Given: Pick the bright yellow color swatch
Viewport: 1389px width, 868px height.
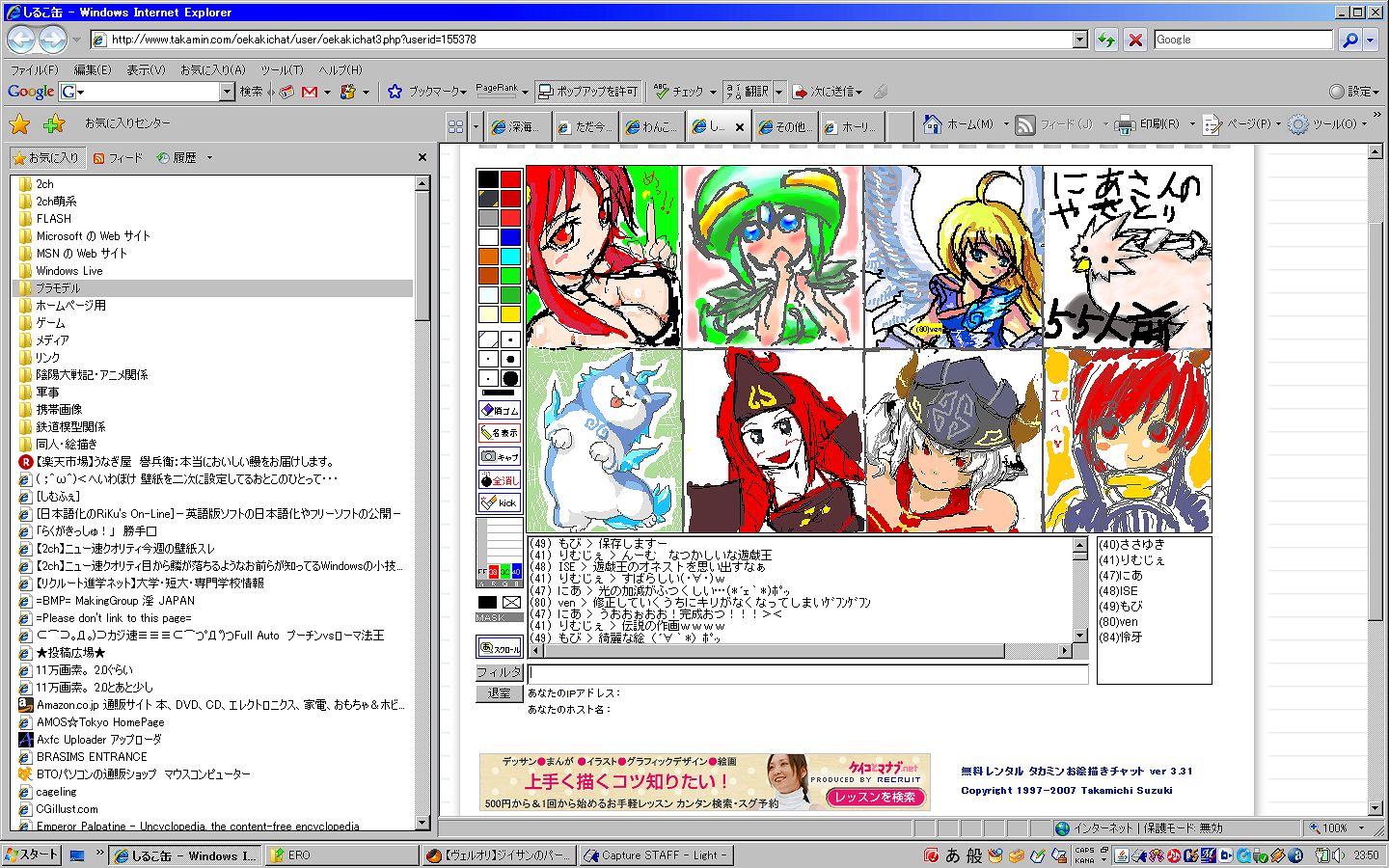Looking at the screenshot, I should click(510, 314).
